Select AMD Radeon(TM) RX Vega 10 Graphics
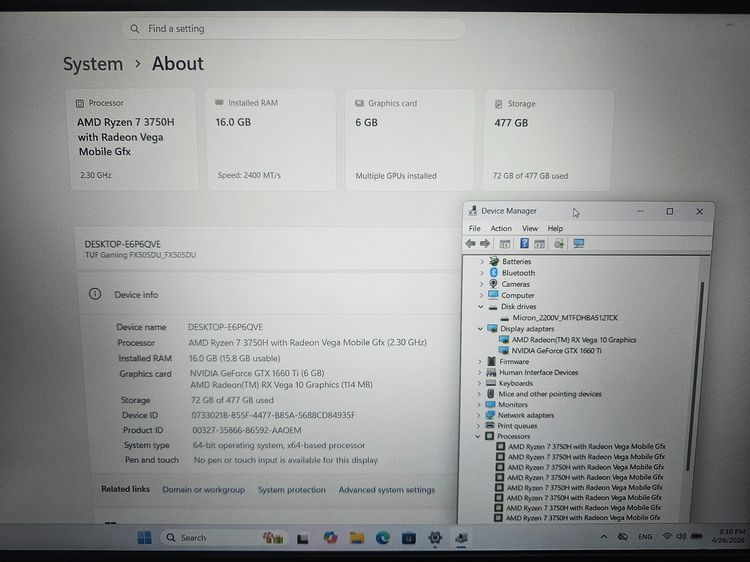This screenshot has height=562, width=750. [x=574, y=340]
